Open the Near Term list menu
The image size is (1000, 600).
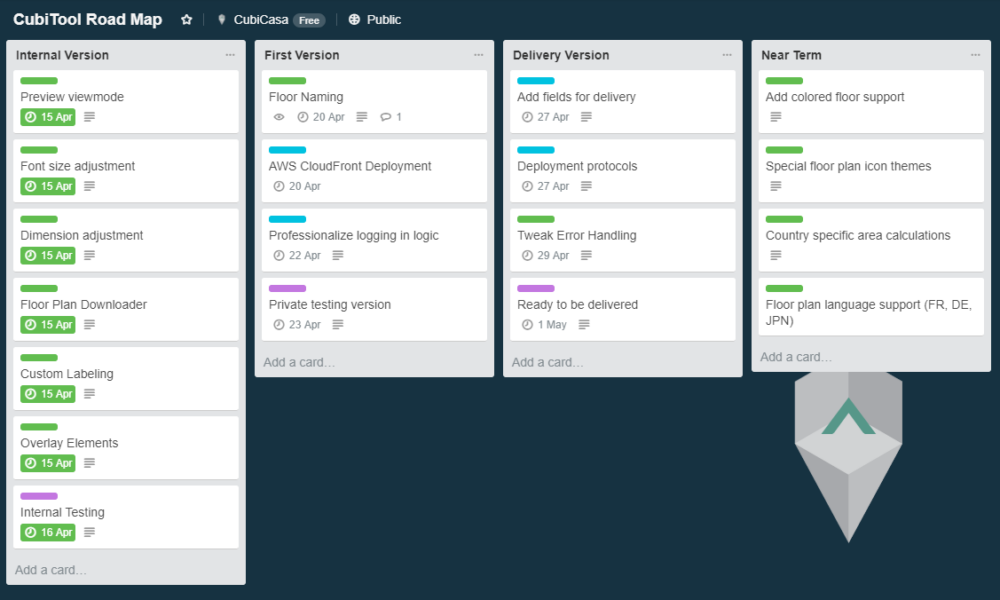pyautogui.click(x=975, y=55)
